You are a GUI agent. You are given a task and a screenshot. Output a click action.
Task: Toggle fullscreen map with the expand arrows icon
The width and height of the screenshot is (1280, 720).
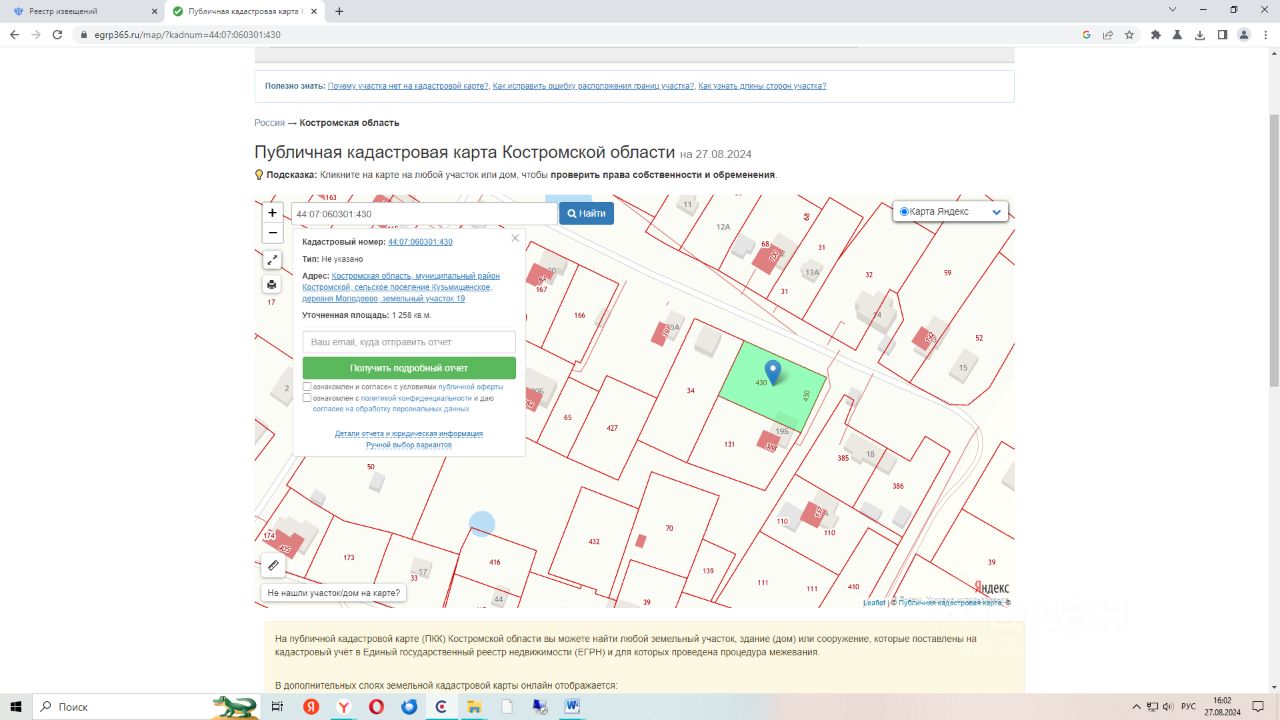point(272,260)
